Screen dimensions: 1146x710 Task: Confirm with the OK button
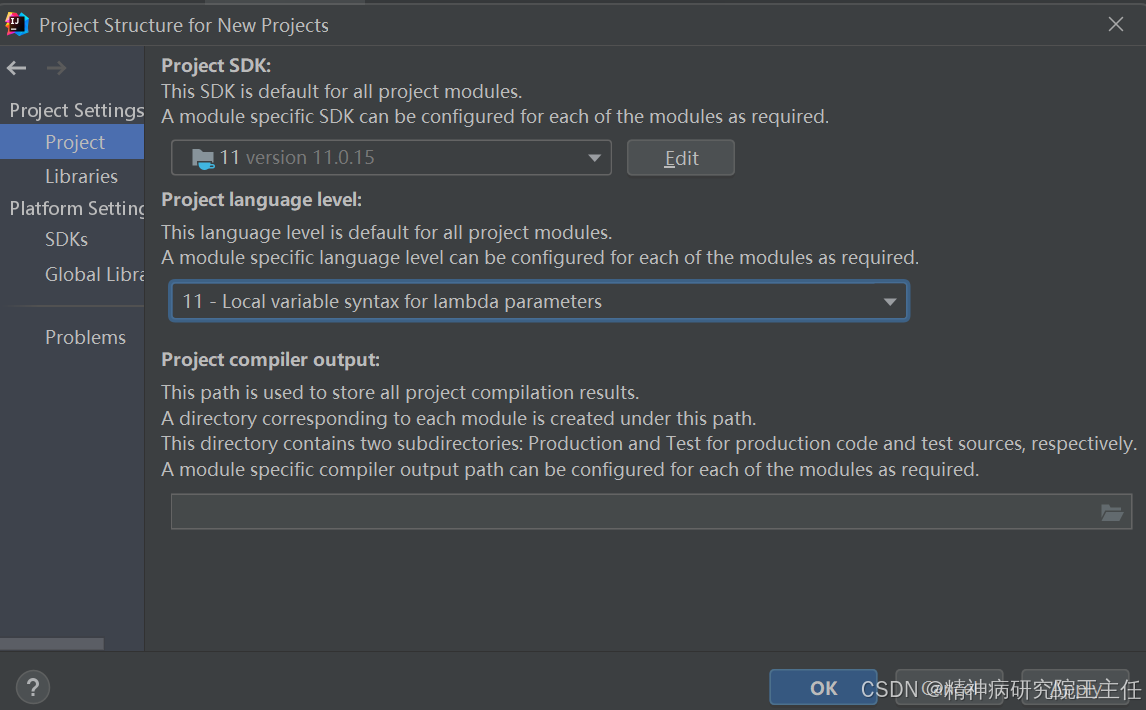823,687
